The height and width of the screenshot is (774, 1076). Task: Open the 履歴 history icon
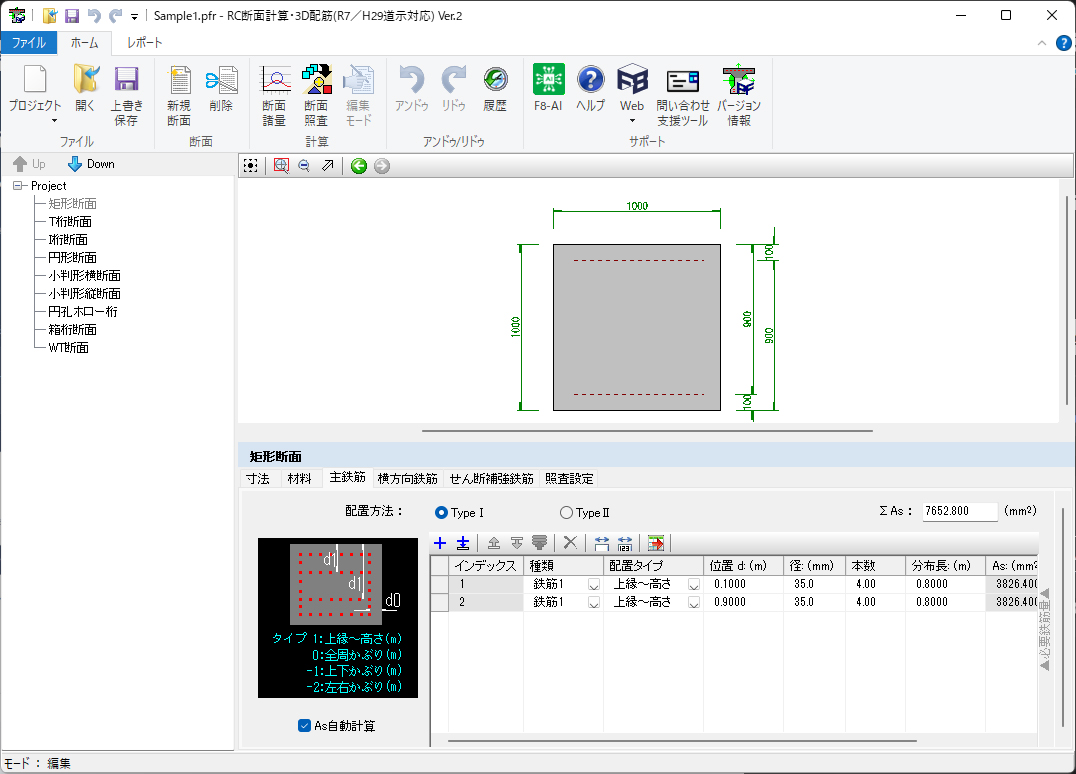click(495, 88)
